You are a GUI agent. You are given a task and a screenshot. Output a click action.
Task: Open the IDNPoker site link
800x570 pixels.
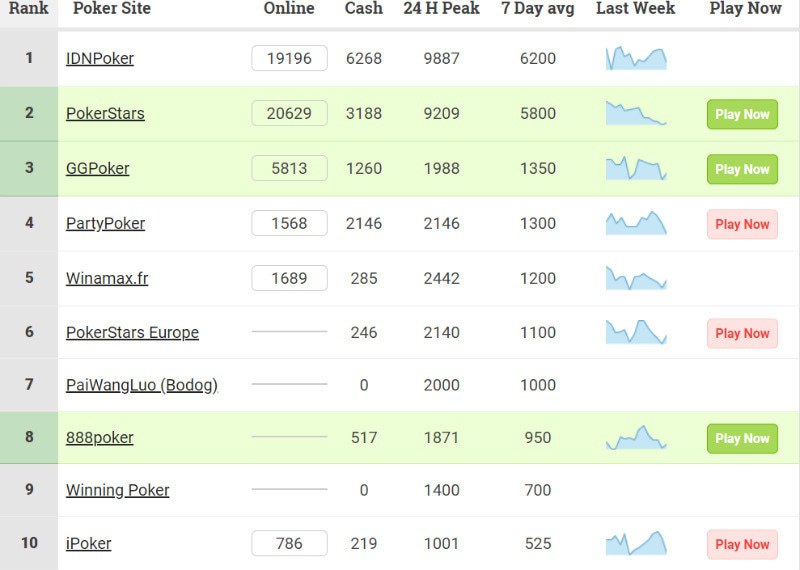coord(100,59)
